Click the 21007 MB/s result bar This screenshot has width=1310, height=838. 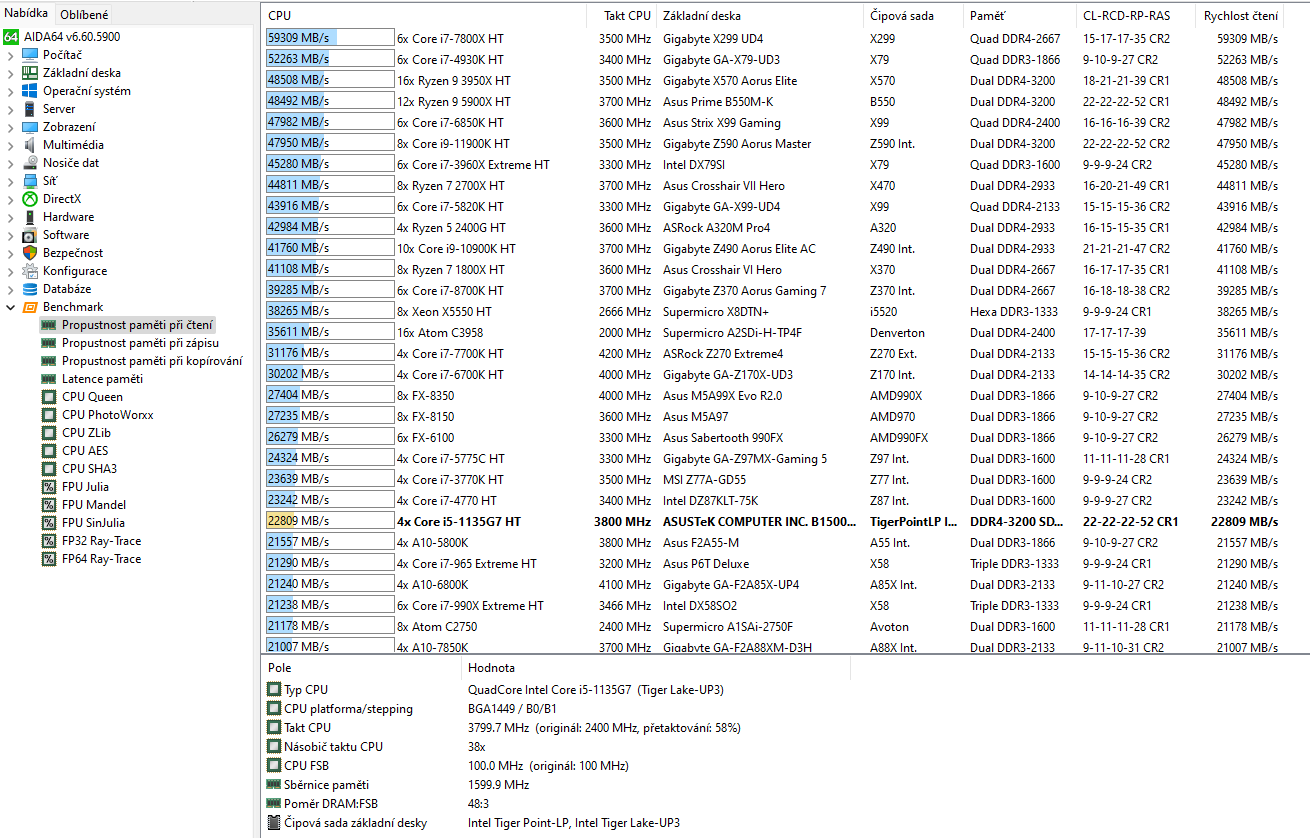(330, 647)
